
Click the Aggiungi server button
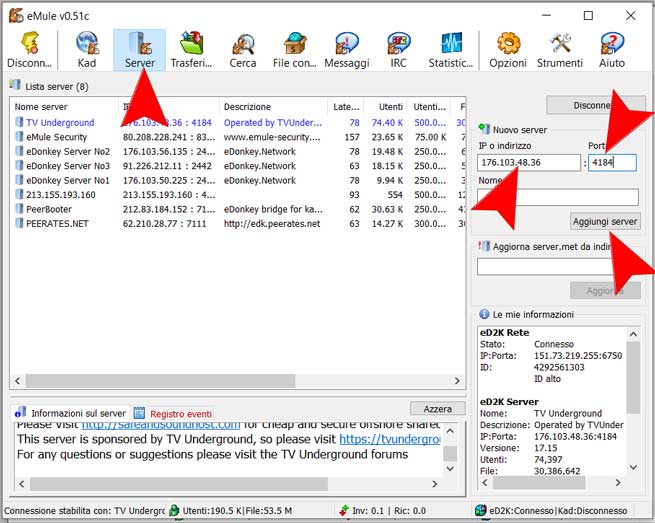coord(605,221)
